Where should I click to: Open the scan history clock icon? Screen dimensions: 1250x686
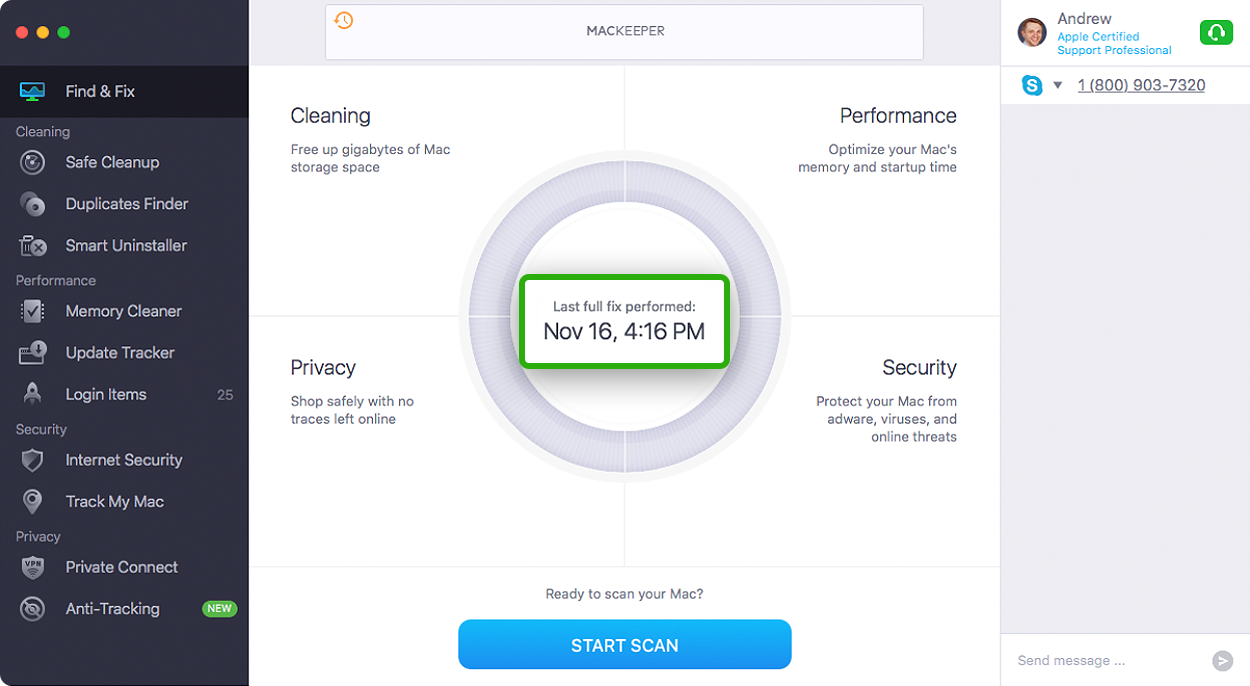pyautogui.click(x=344, y=20)
